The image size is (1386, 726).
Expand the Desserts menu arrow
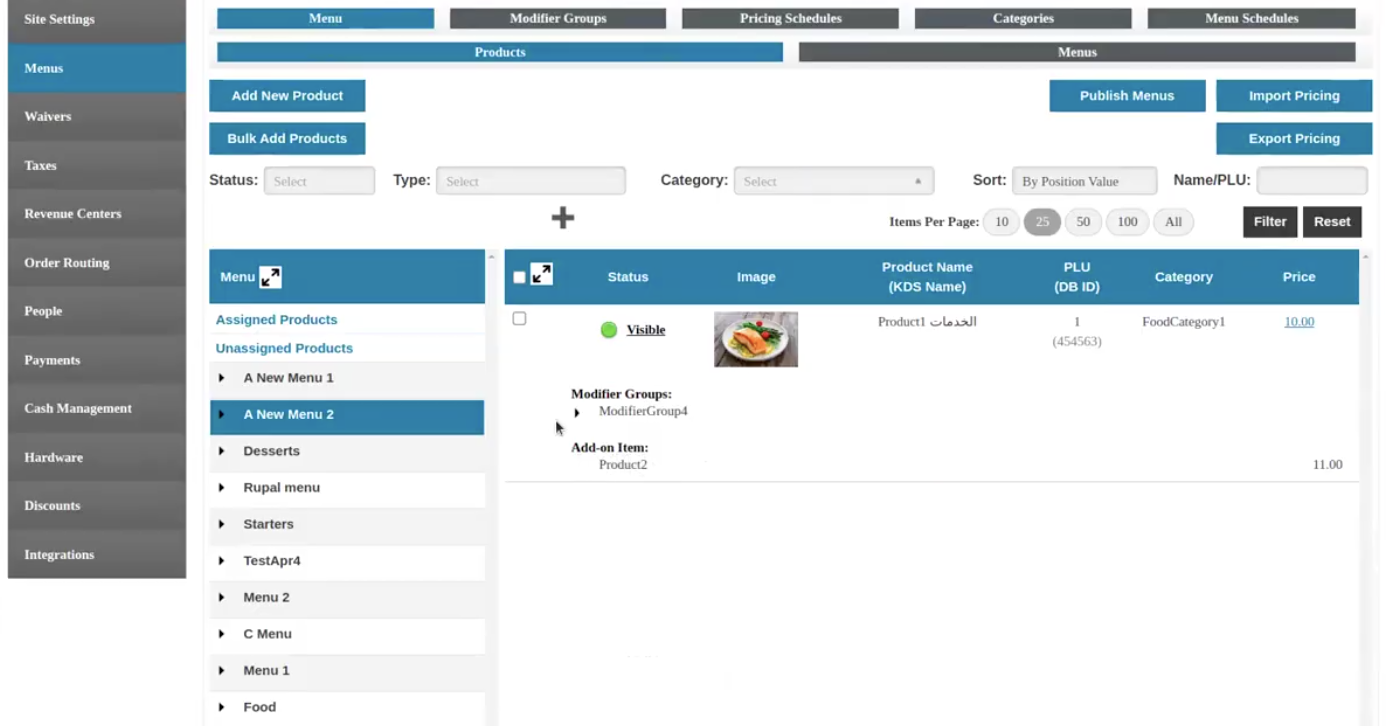coord(222,451)
